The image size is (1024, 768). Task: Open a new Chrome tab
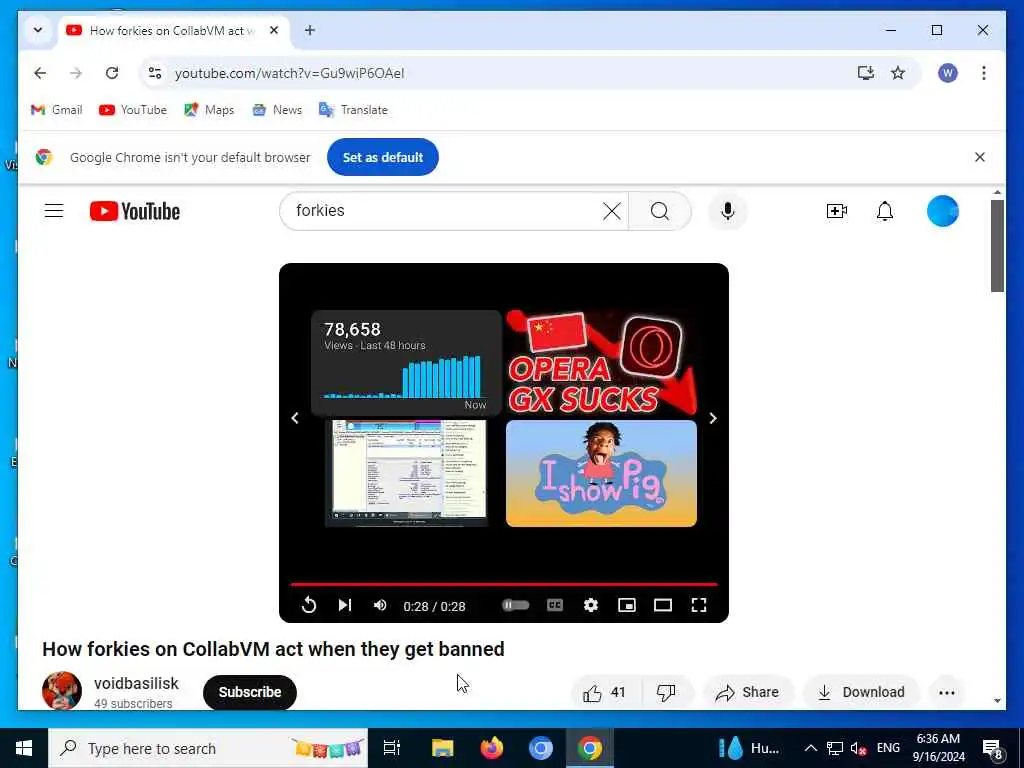[310, 30]
